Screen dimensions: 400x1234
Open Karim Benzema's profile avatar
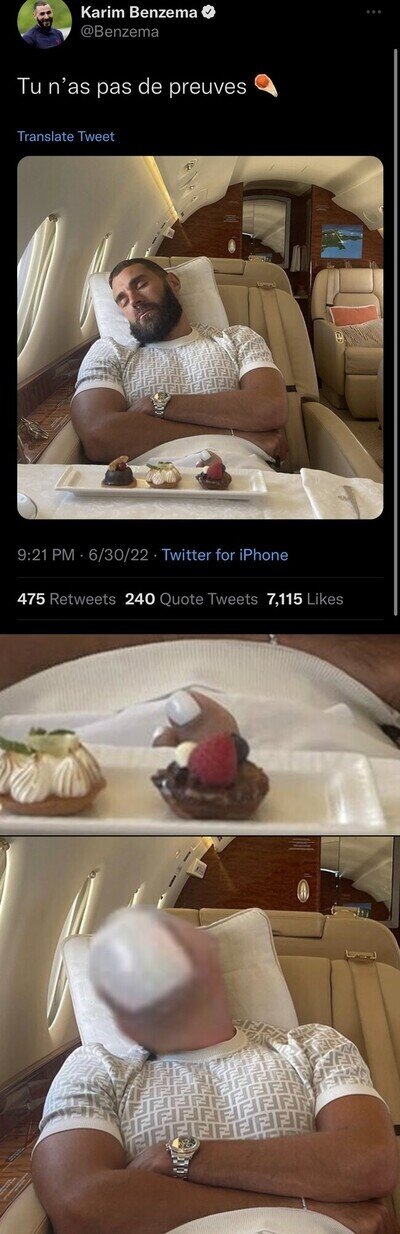click(x=44, y=23)
